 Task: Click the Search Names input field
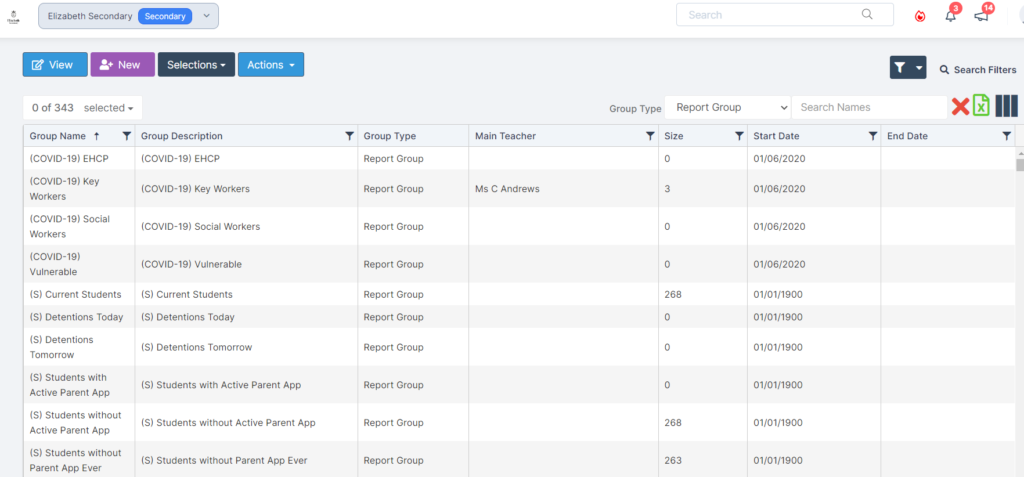point(869,107)
